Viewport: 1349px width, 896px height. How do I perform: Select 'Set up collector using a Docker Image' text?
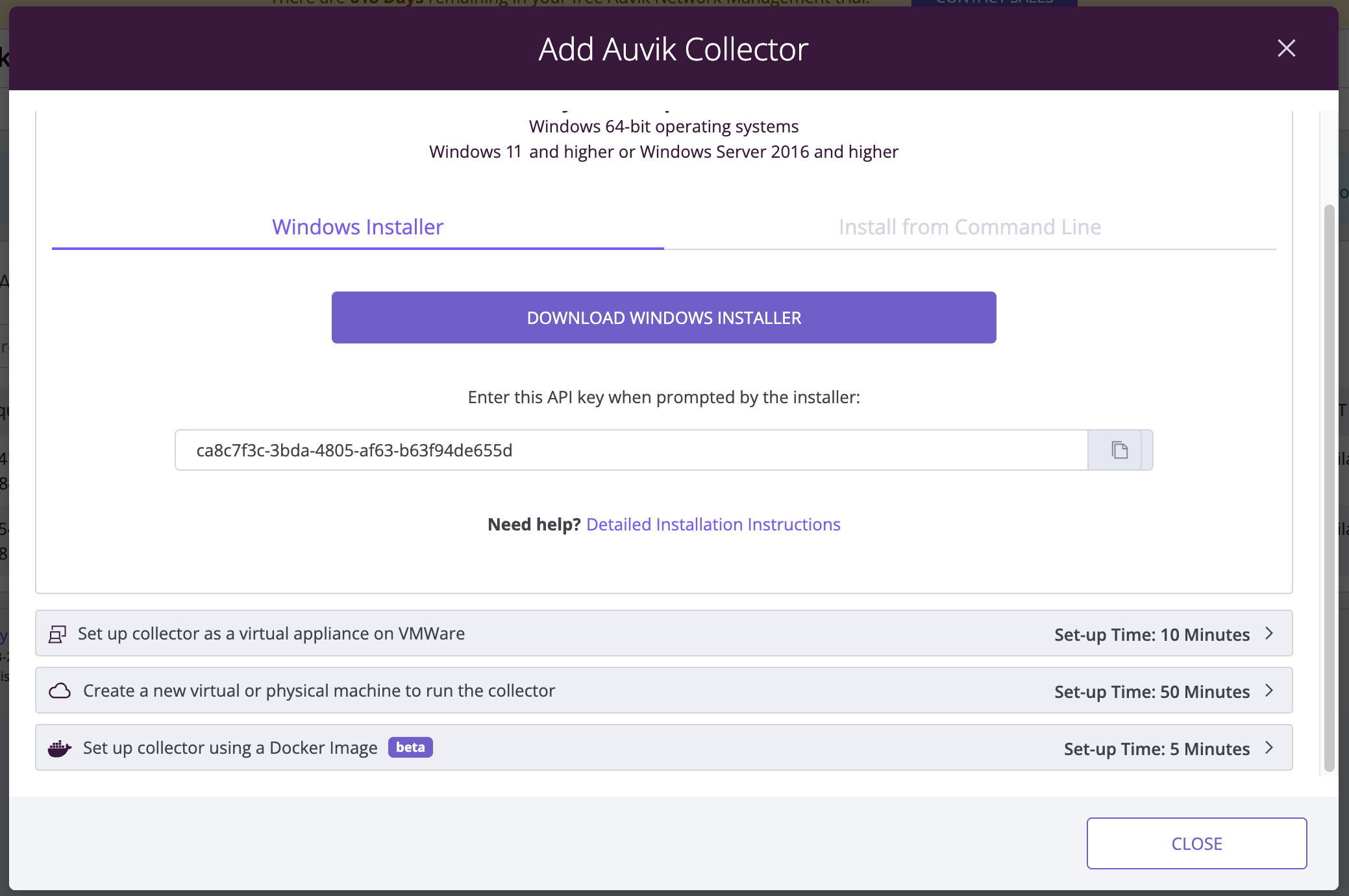pos(230,748)
